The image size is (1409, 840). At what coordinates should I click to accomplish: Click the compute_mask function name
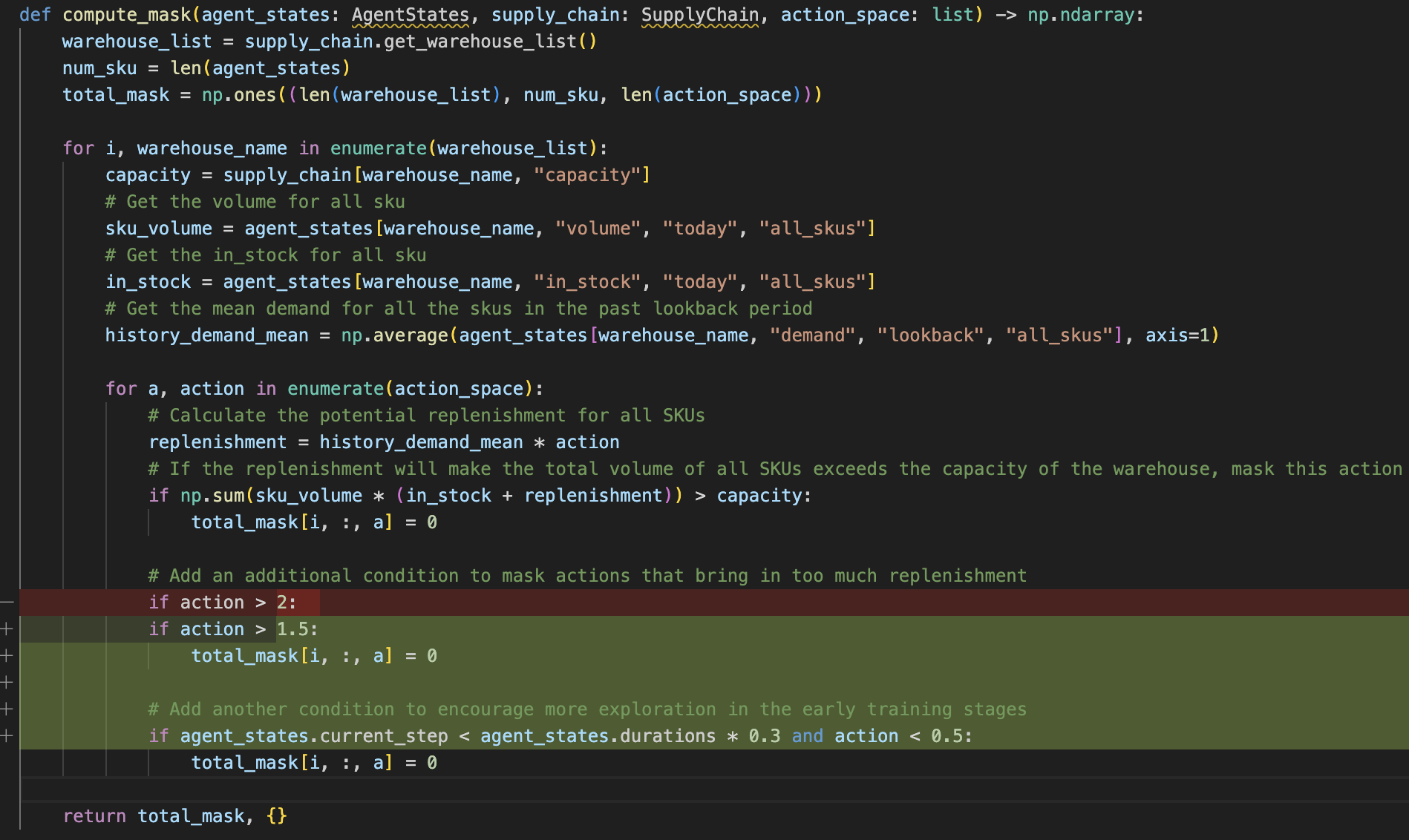click(125, 15)
